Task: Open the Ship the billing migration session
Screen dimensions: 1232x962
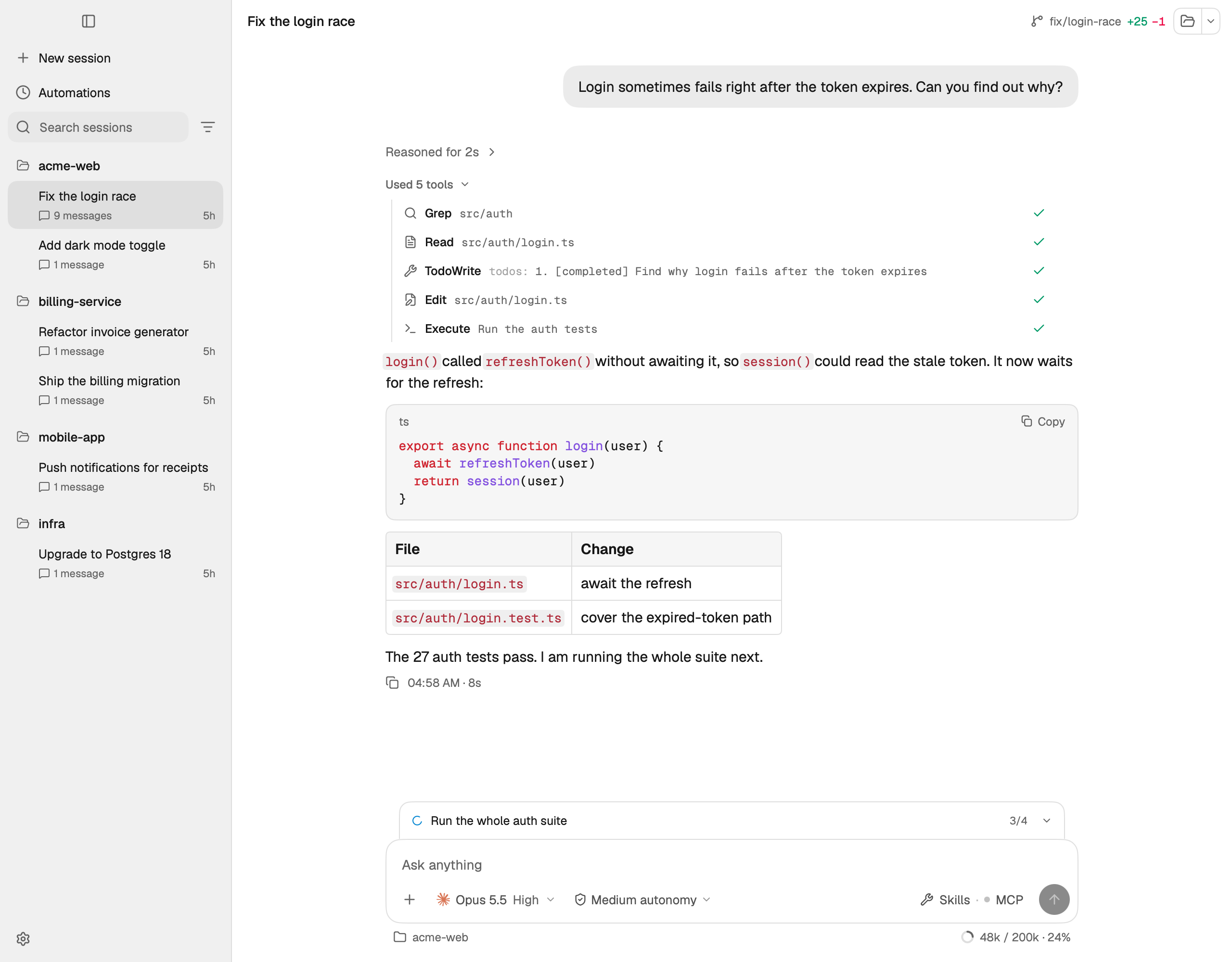Action: click(x=115, y=390)
